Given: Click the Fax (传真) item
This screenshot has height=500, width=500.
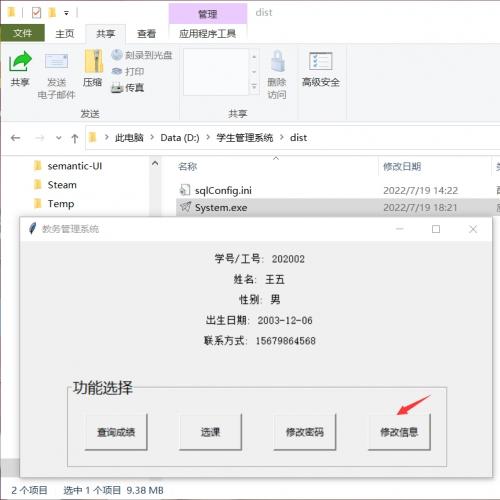Looking at the screenshot, I should tap(128, 88).
